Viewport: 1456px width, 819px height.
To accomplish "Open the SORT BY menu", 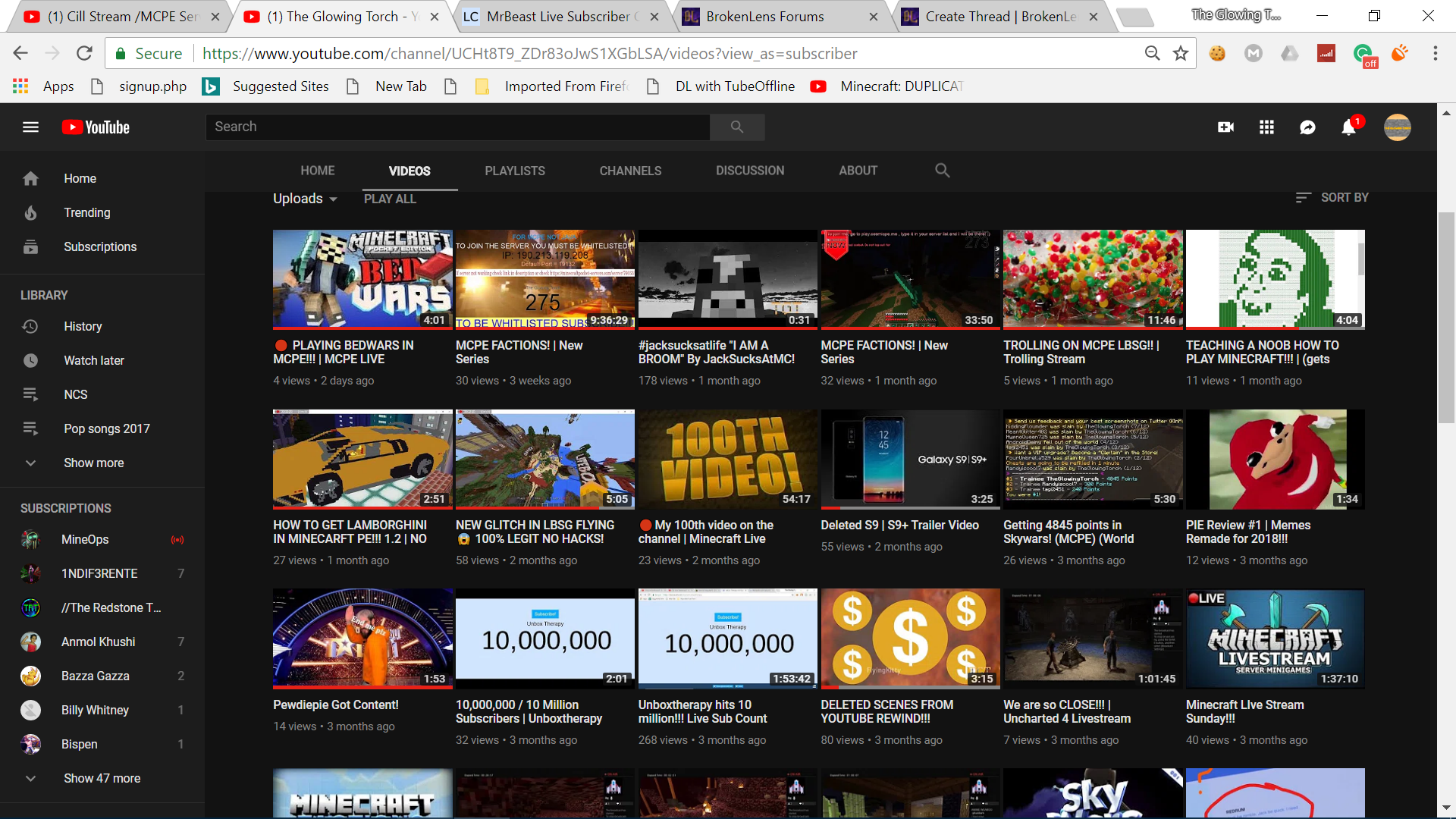I will (1332, 197).
